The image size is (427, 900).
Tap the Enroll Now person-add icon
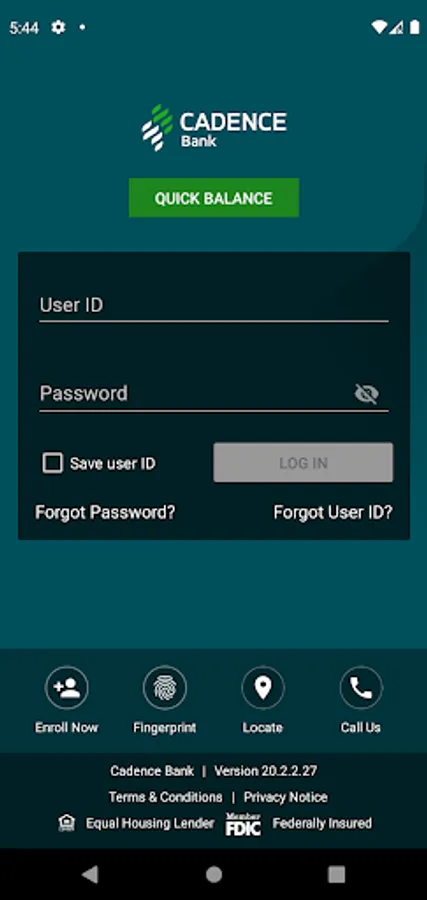point(67,687)
